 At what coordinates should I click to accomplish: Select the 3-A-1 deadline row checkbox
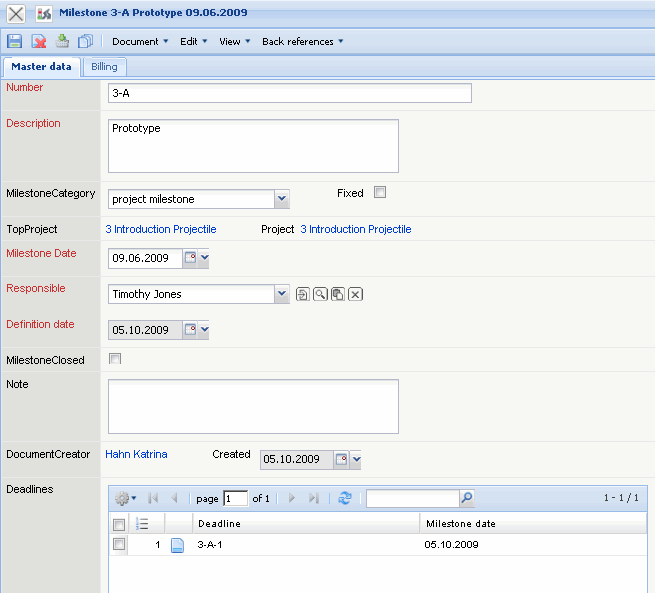coord(119,545)
